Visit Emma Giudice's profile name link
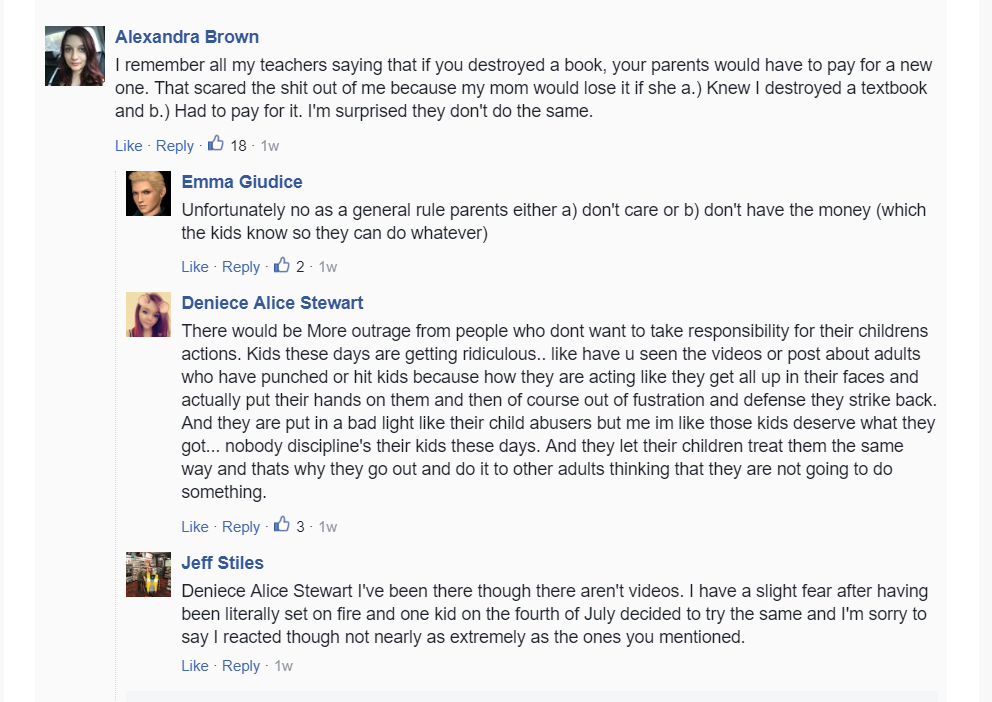This screenshot has width=992, height=702. click(242, 182)
